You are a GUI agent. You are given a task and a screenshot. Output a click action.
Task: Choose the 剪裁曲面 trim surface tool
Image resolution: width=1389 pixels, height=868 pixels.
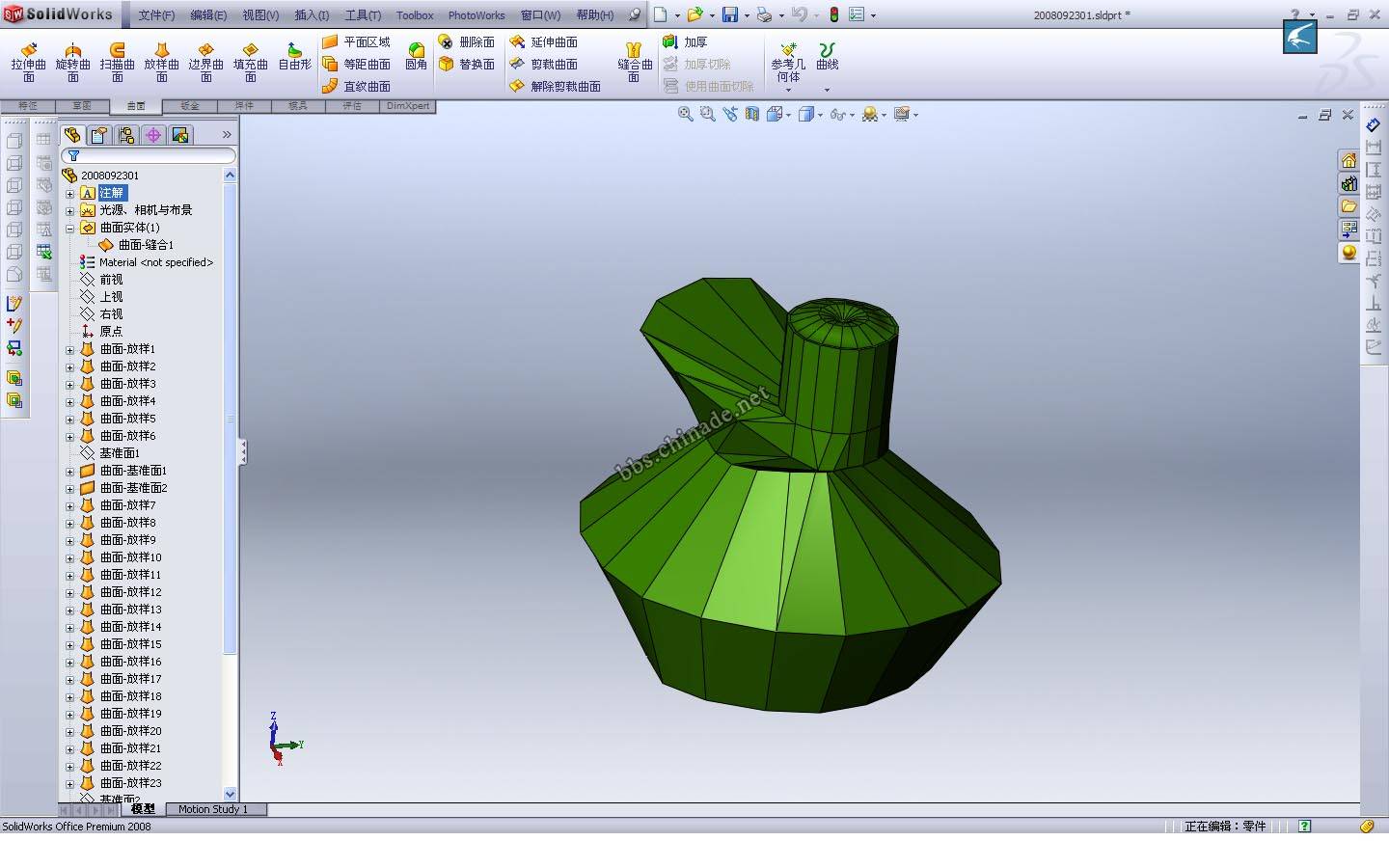[543, 65]
